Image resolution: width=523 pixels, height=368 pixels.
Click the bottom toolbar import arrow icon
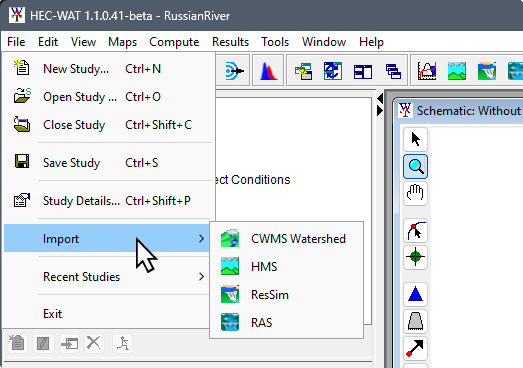(x=69, y=343)
